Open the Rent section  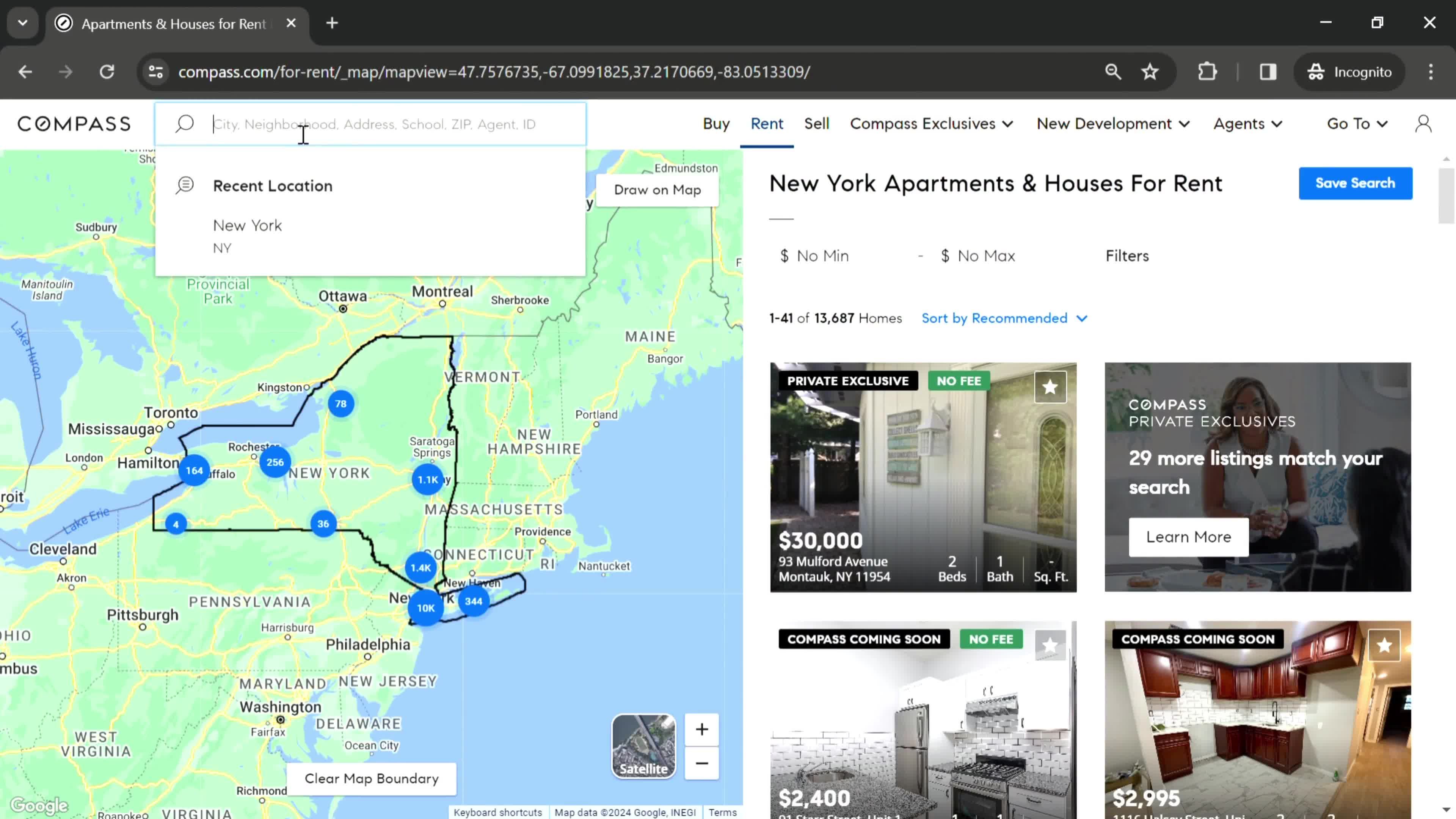pyautogui.click(x=766, y=124)
